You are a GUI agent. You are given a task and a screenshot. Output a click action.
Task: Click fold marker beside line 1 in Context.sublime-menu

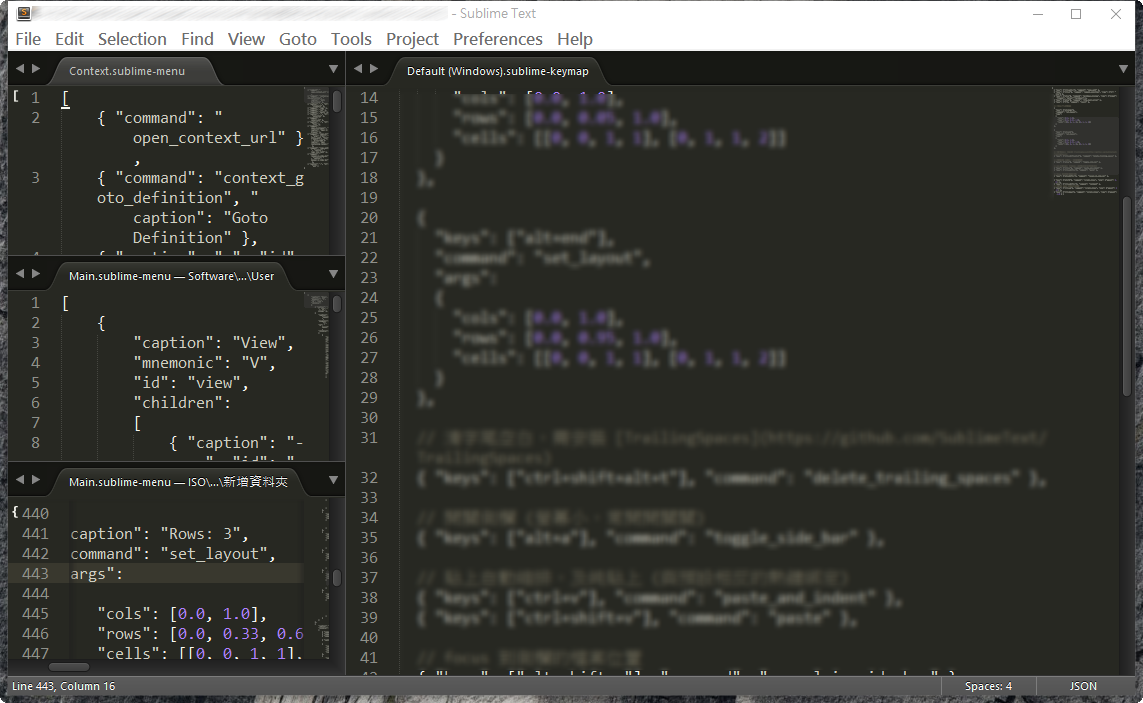click(x=15, y=96)
